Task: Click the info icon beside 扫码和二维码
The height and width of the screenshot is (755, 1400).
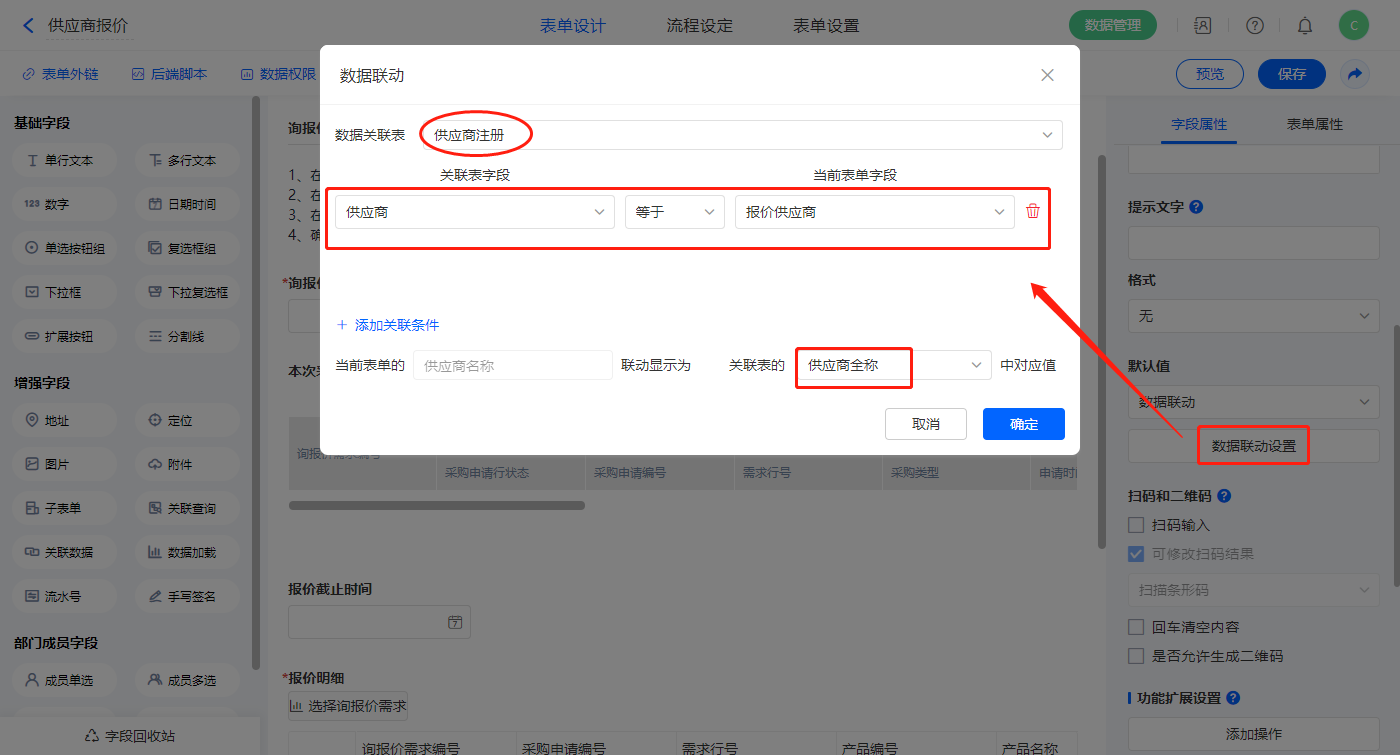Action: pos(1224,496)
